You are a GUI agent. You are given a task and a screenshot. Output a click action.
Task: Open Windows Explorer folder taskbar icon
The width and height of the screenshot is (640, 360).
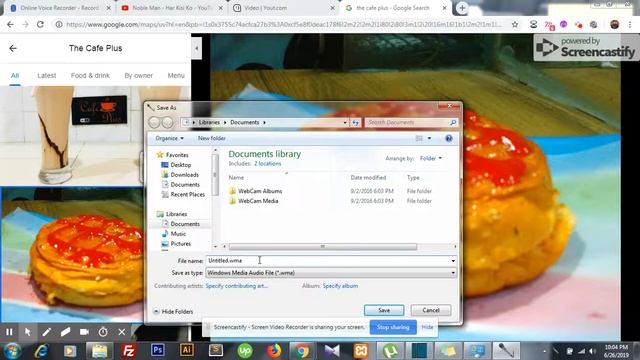pyautogui.click(x=99, y=351)
